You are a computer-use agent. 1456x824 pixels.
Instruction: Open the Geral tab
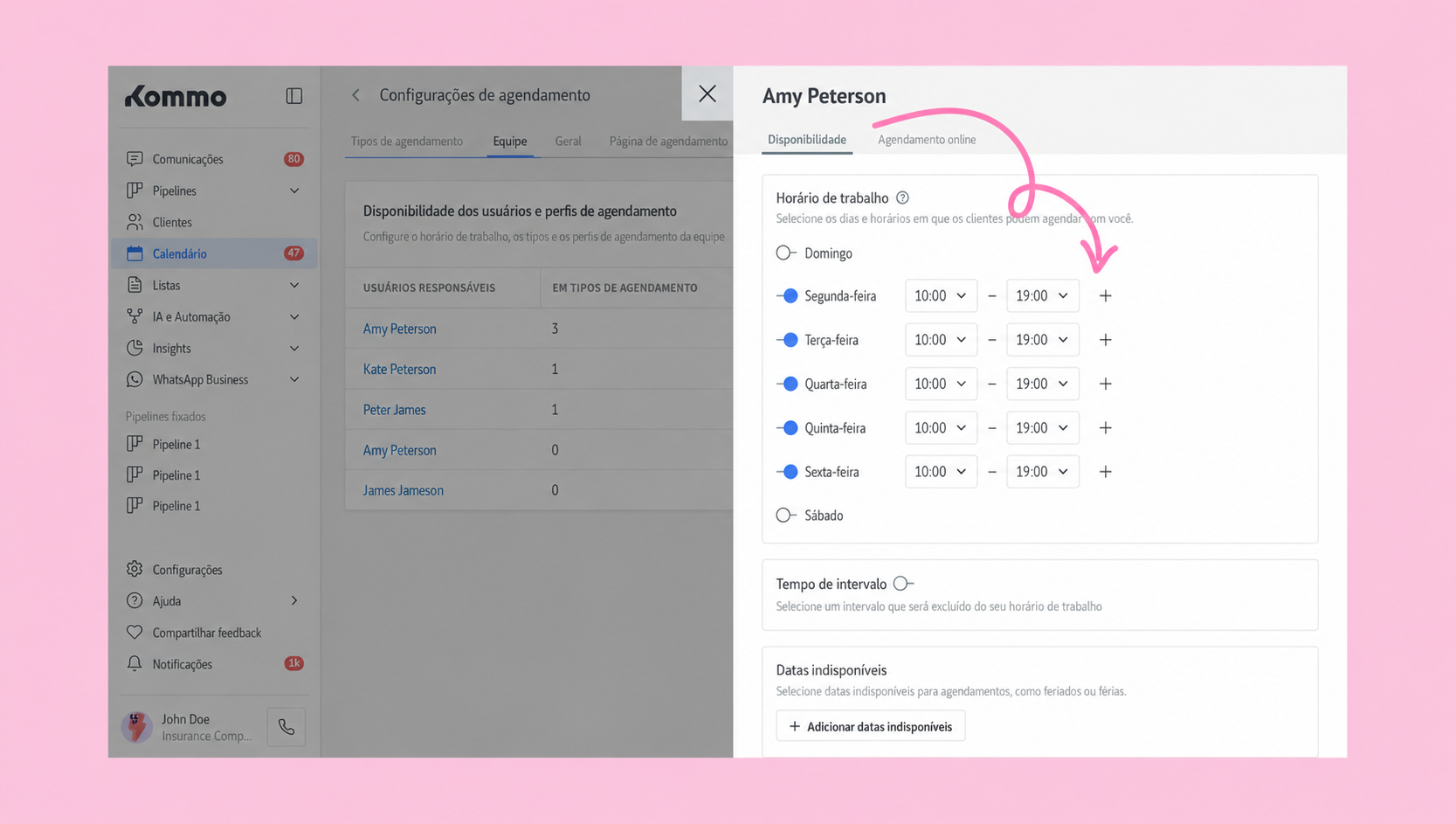tap(568, 141)
